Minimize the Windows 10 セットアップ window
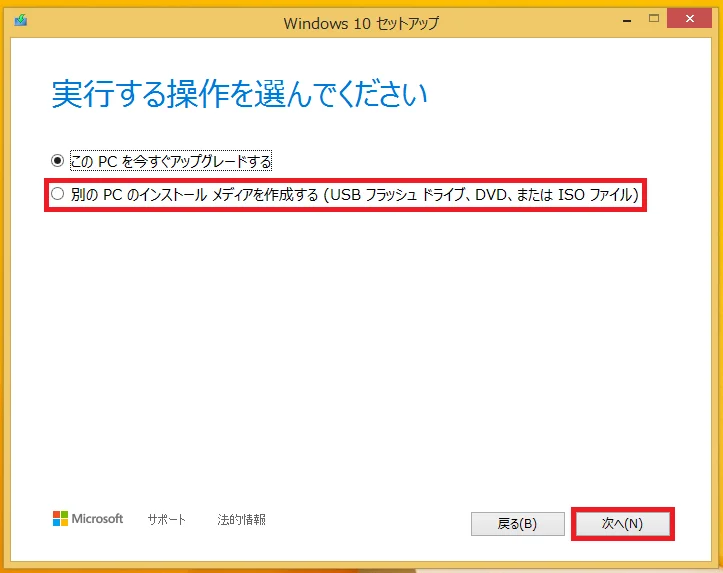723x573 pixels. point(627,20)
